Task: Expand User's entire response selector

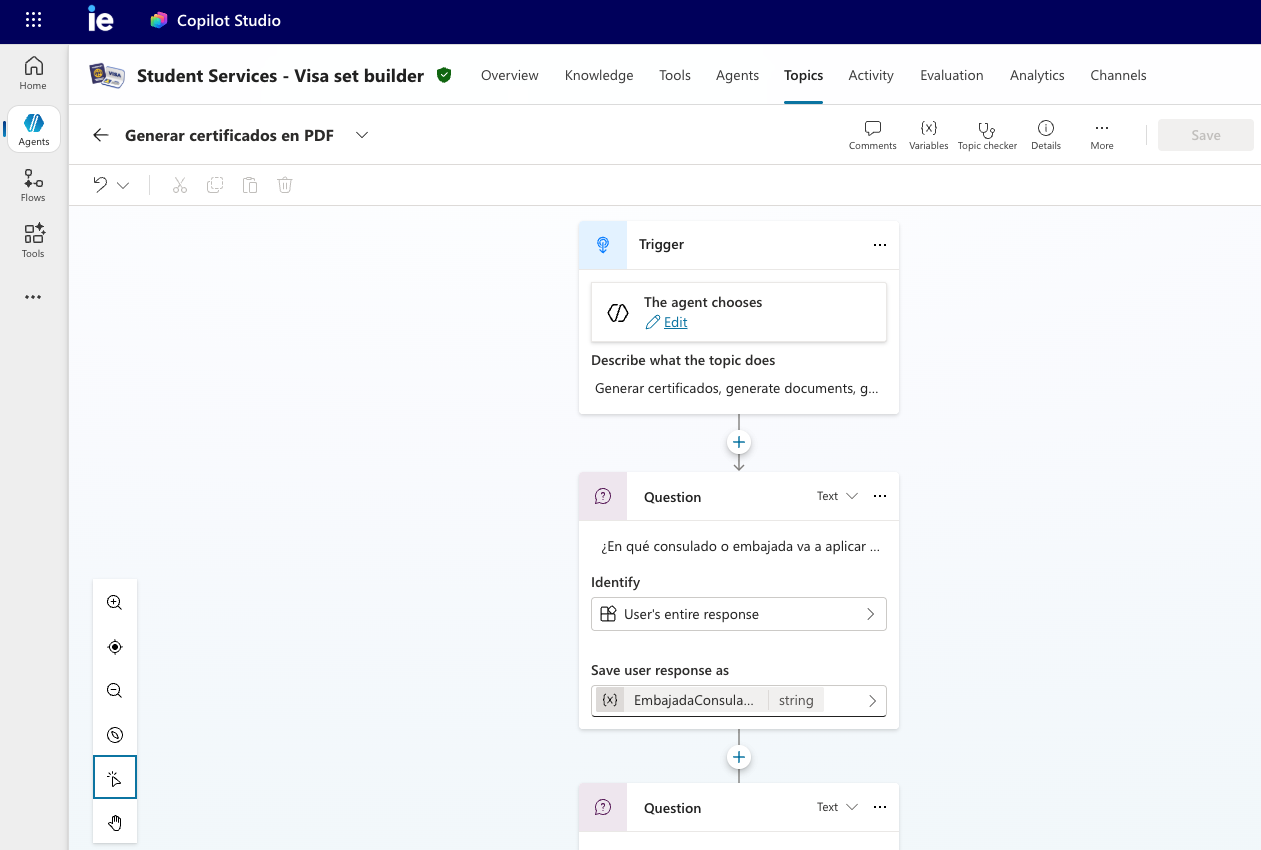Action: [739, 614]
